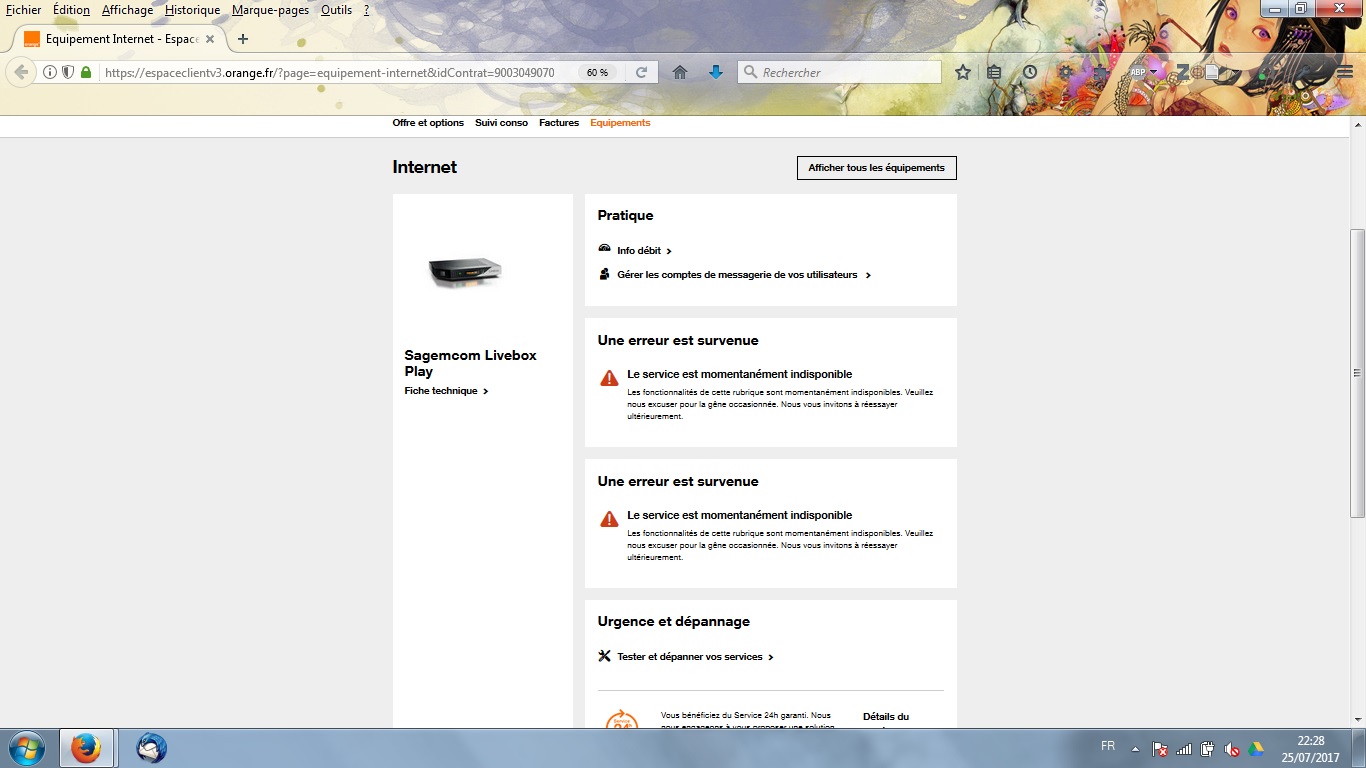Open the Outils menu
The width and height of the screenshot is (1366, 768).
[x=336, y=10]
